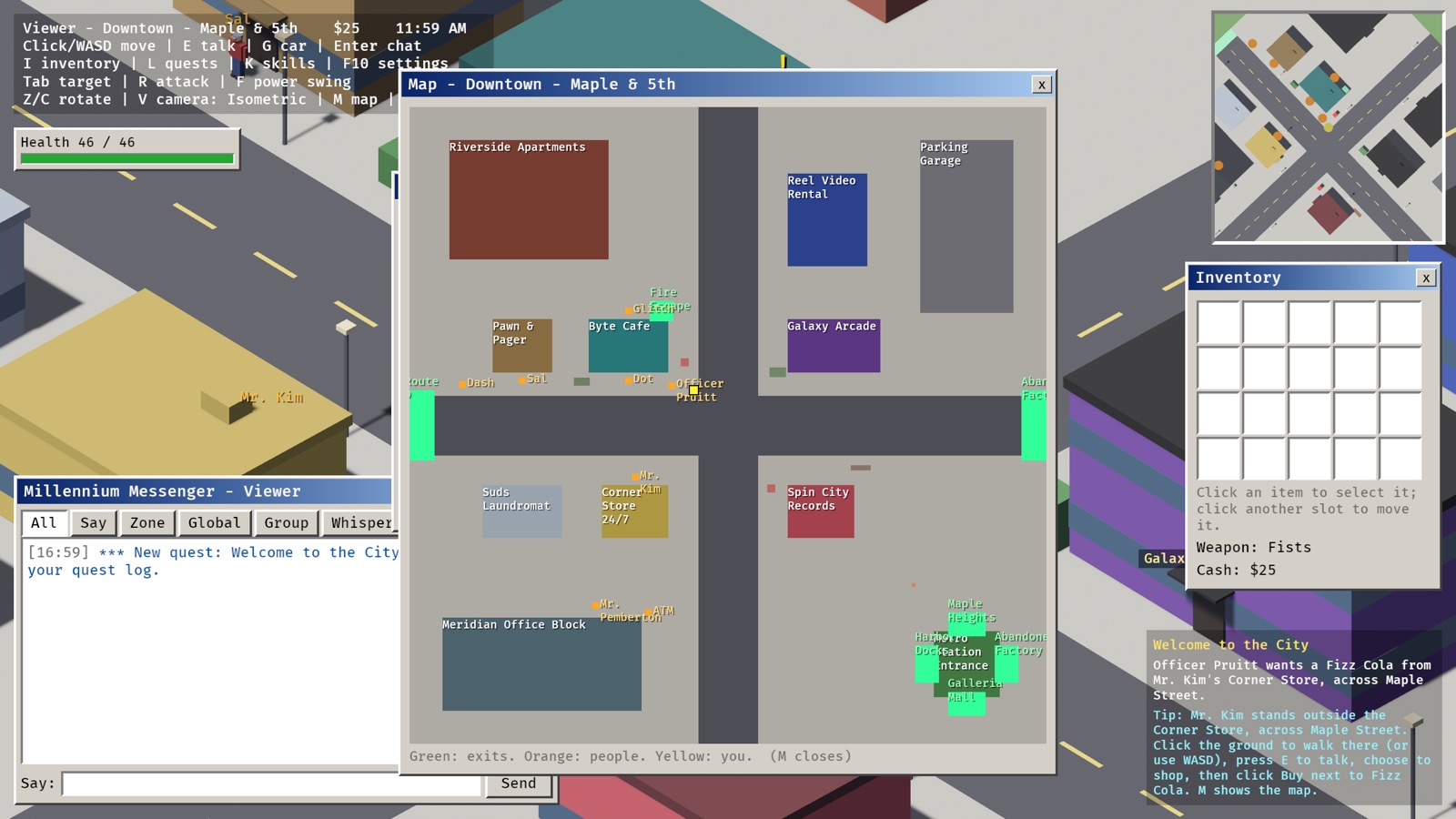The width and height of the screenshot is (1456, 819).
Task: Pick Suds Laundromat on the map
Action: [521, 511]
